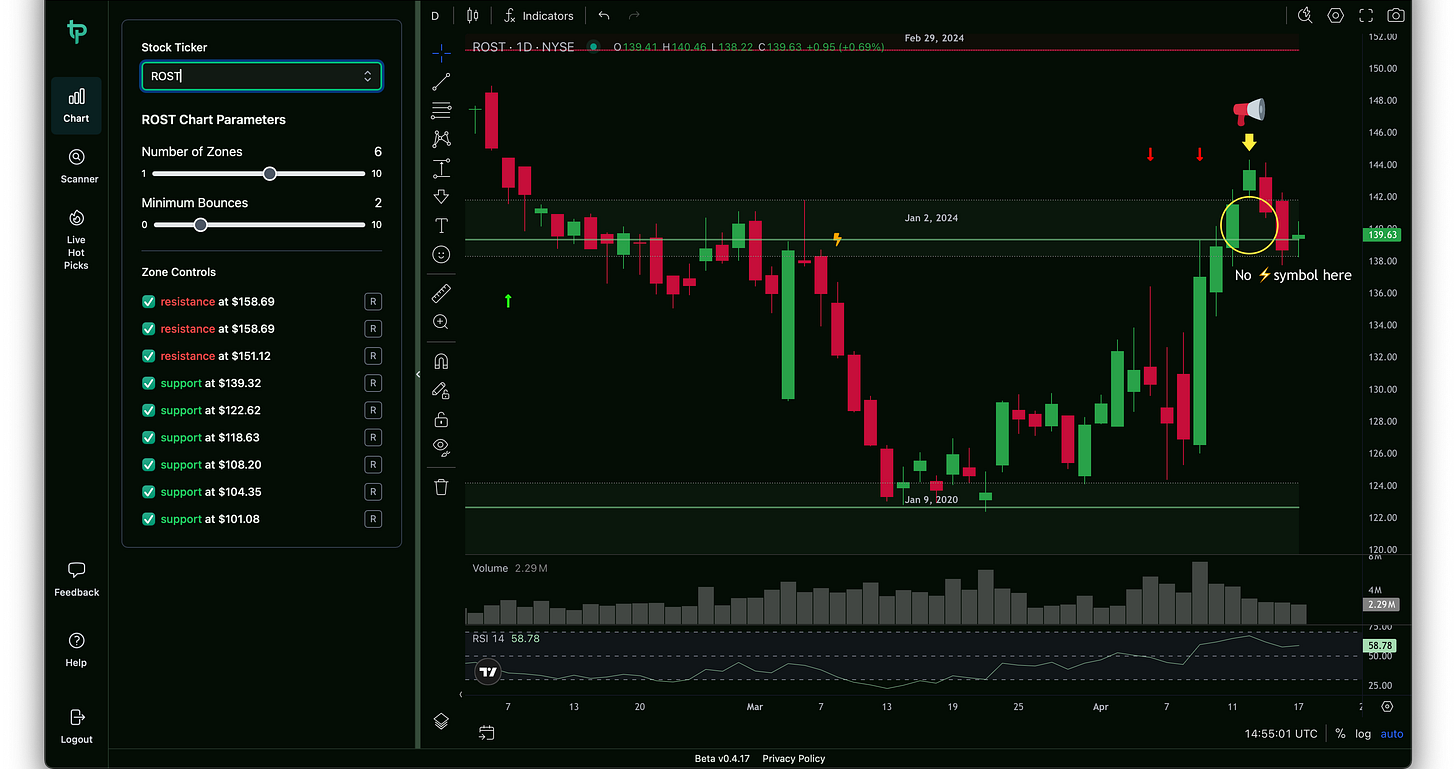The image size is (1456, 769).
Task: Open the Chart section in the sidebar
Action: click(x=76, y=106)
